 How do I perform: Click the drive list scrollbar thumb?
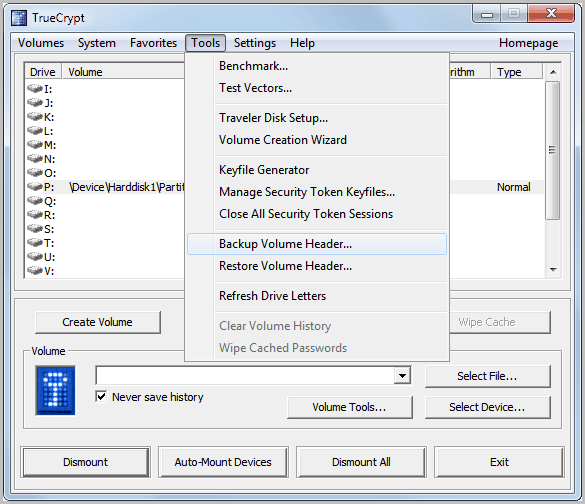[553, 150]
